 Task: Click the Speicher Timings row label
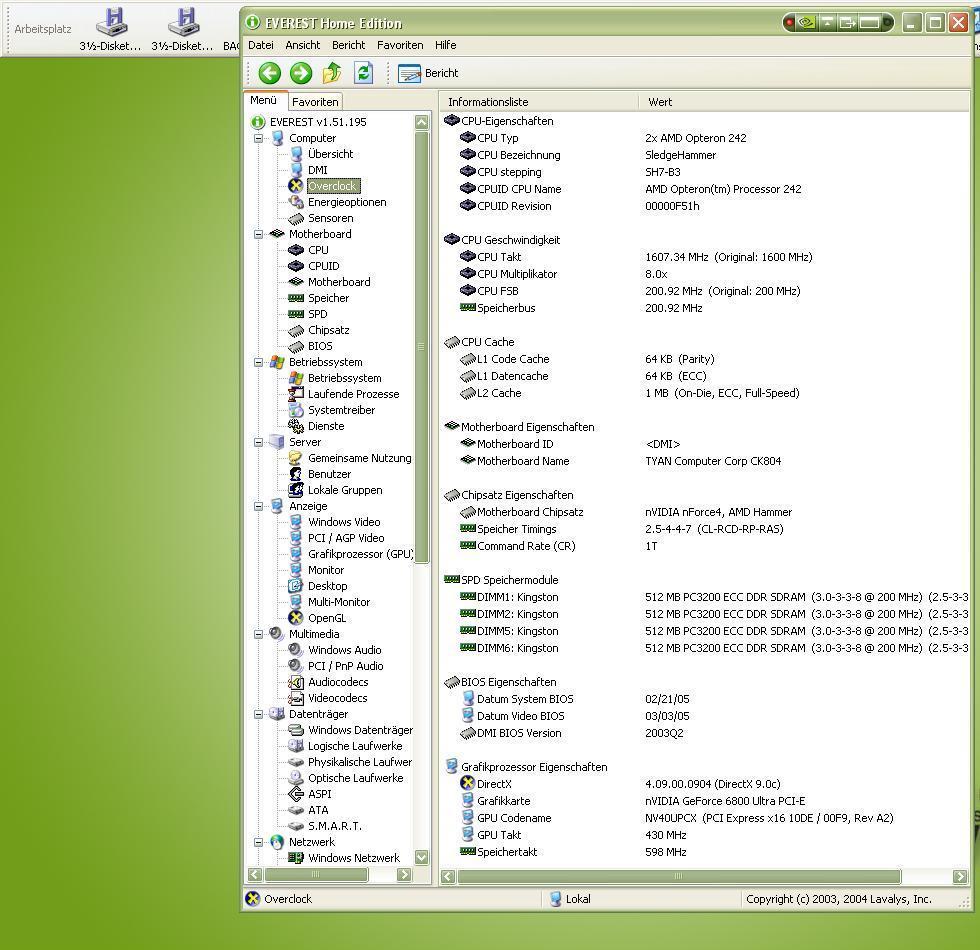pos(516,529)
